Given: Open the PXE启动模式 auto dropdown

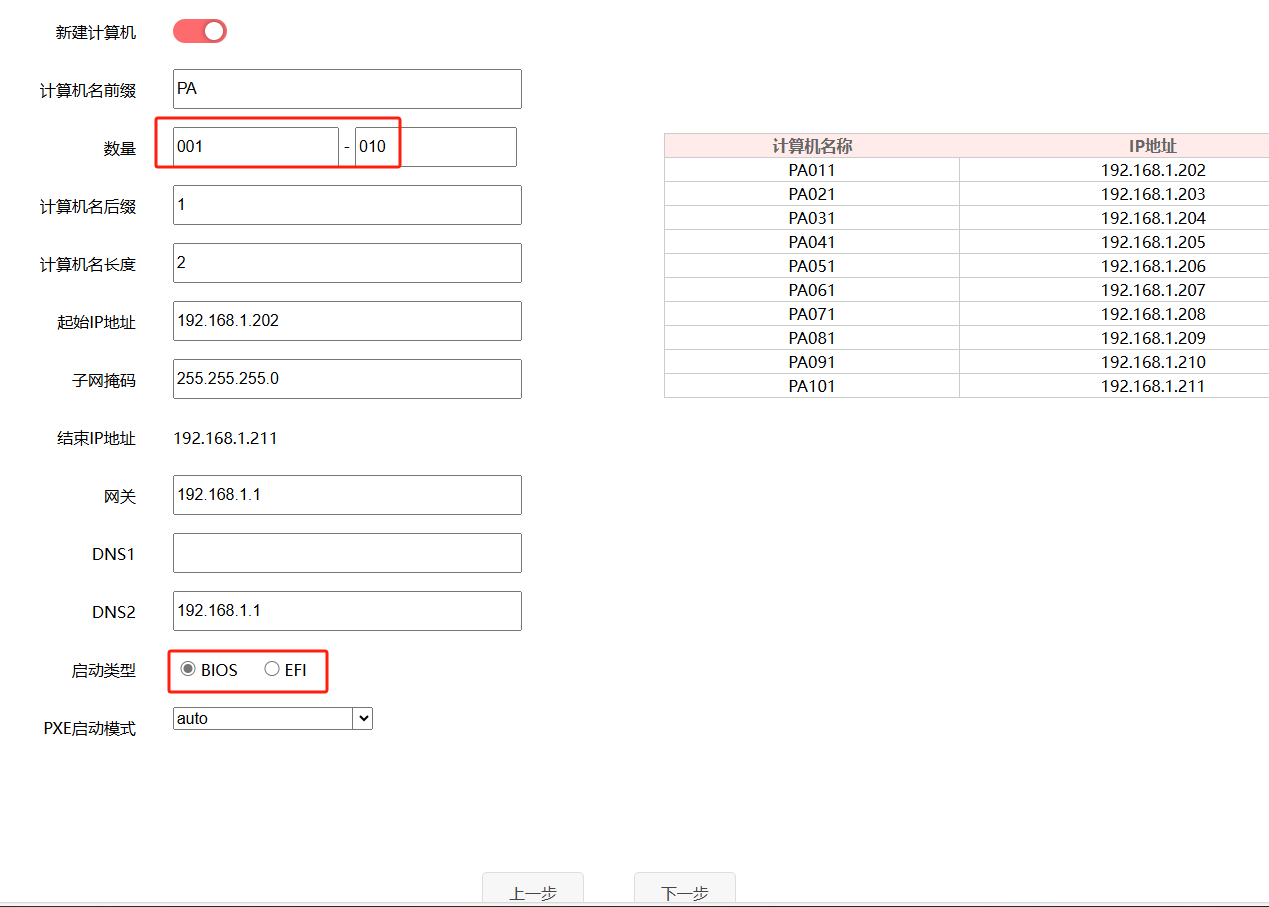Looking at the screenshot, I should [x=272, y=718].
